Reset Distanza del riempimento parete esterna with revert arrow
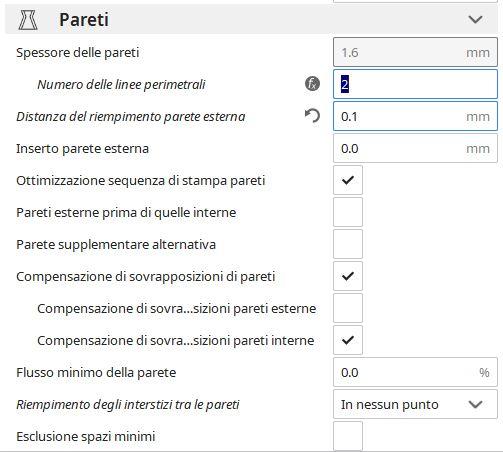The height and width of the screenshot is (452, 503). click(312, 116)
